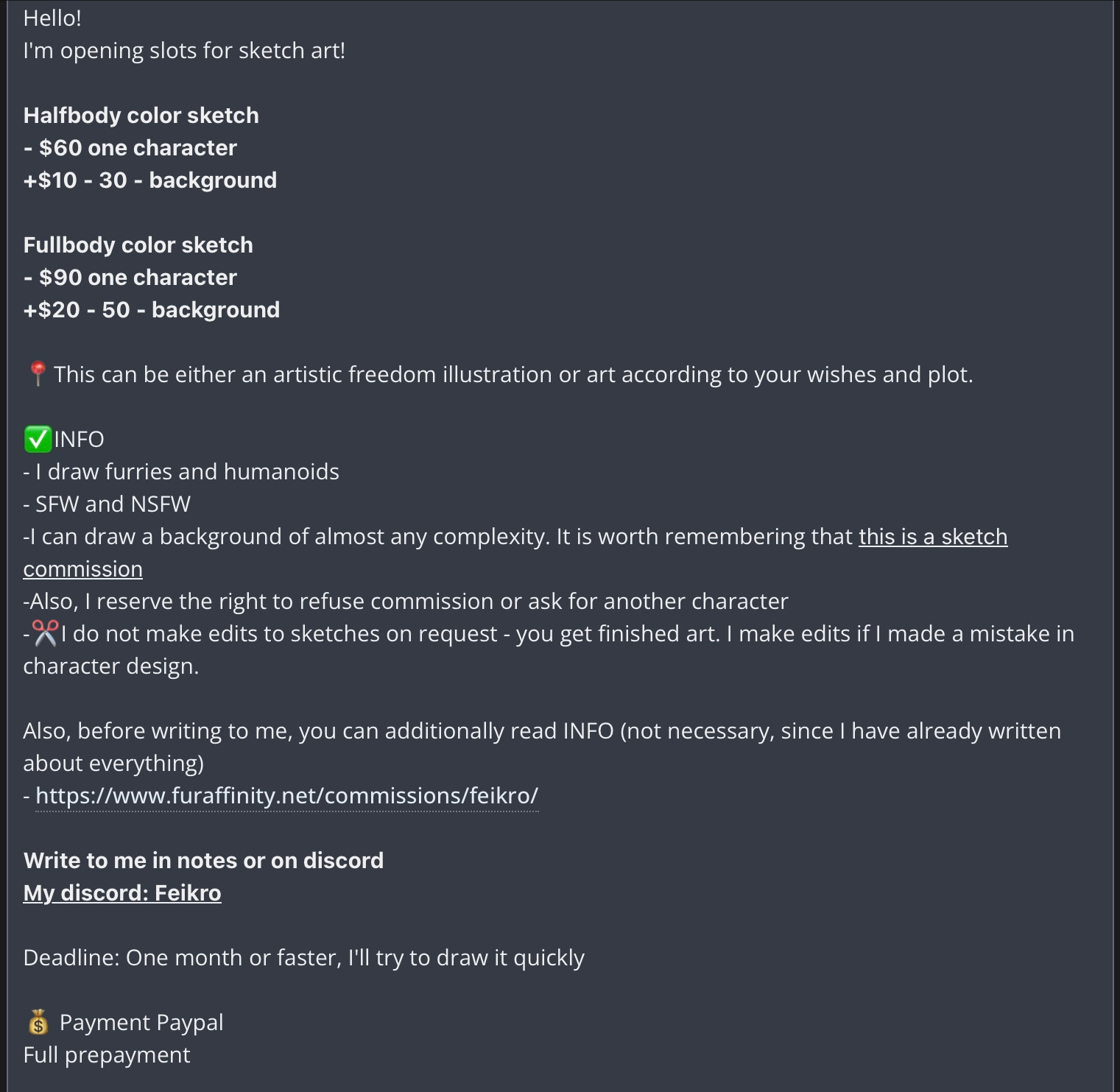This screenshot has width=1120, height=1092.
Task: Click the red pushpin emoji
Action: pos(38,374)
